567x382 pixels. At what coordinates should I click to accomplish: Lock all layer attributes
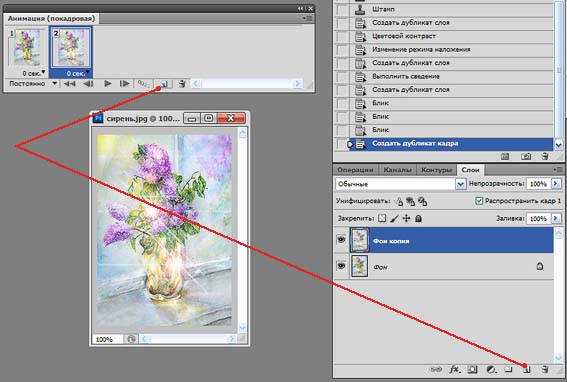click(418, 218)
